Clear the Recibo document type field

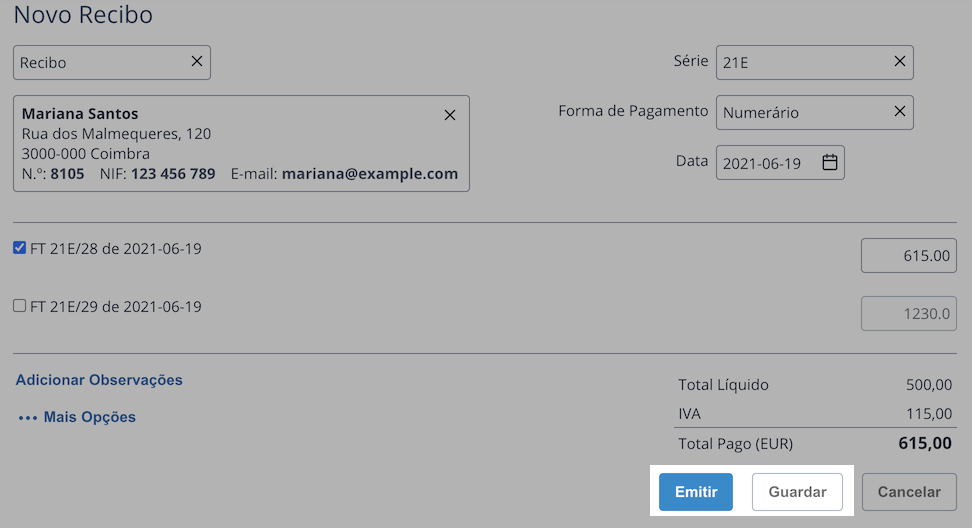[197, 61]
